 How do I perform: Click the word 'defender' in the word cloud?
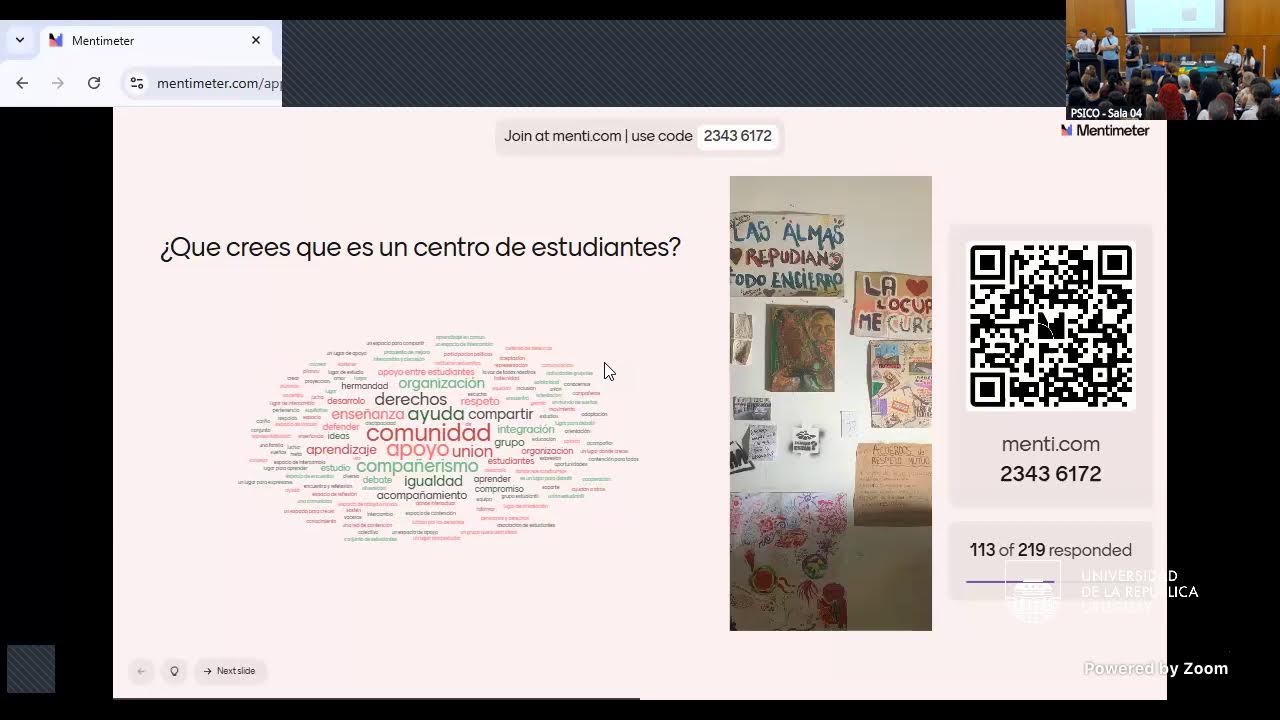click(x=341, y=427)
